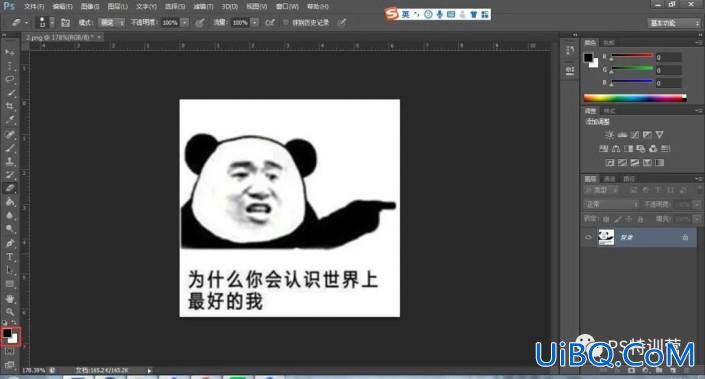705x379 pixels.
Task: Select the Eyedropper tool
Action: (x=9, y=120)
